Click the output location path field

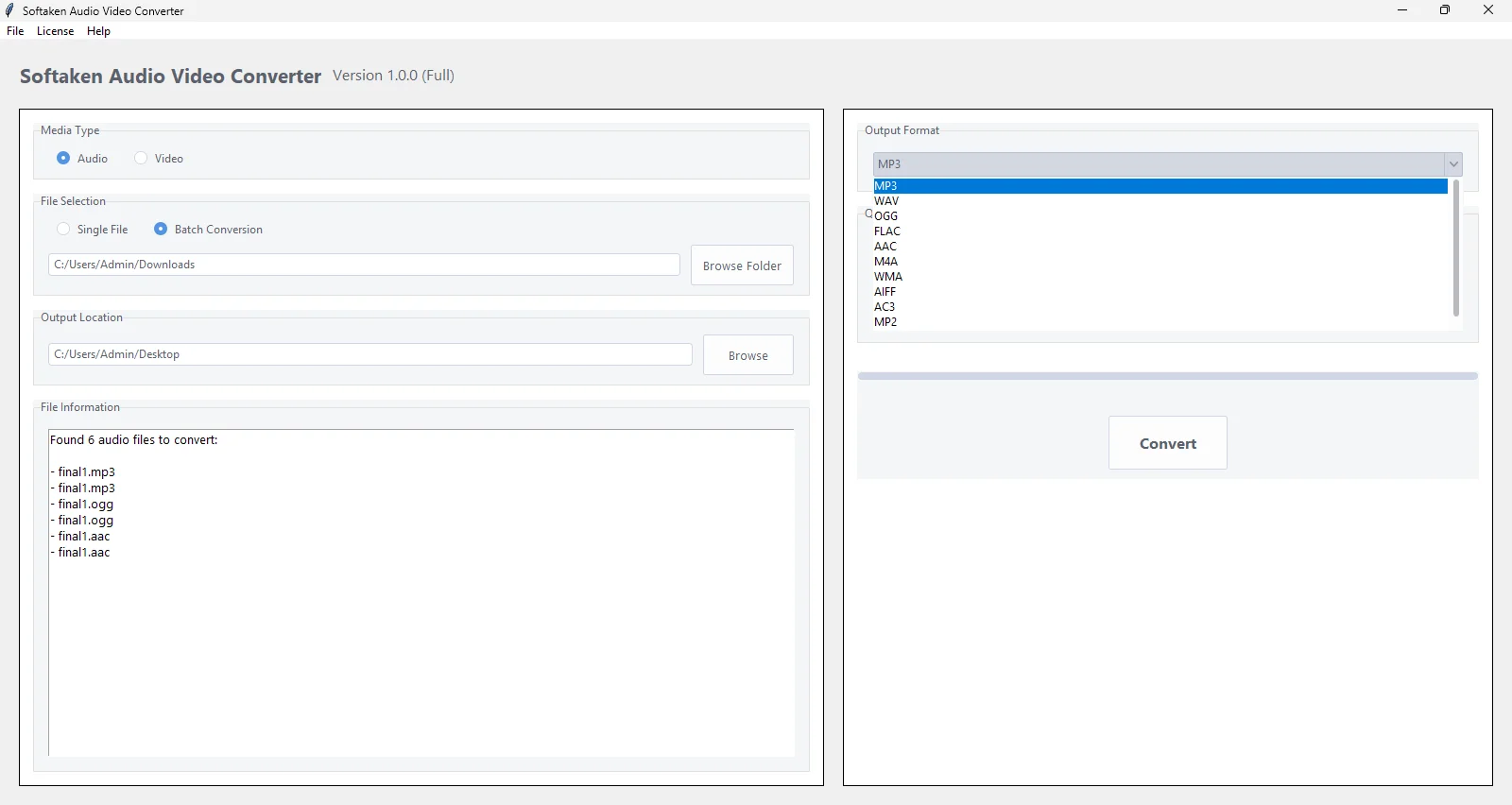click(369, 354)
